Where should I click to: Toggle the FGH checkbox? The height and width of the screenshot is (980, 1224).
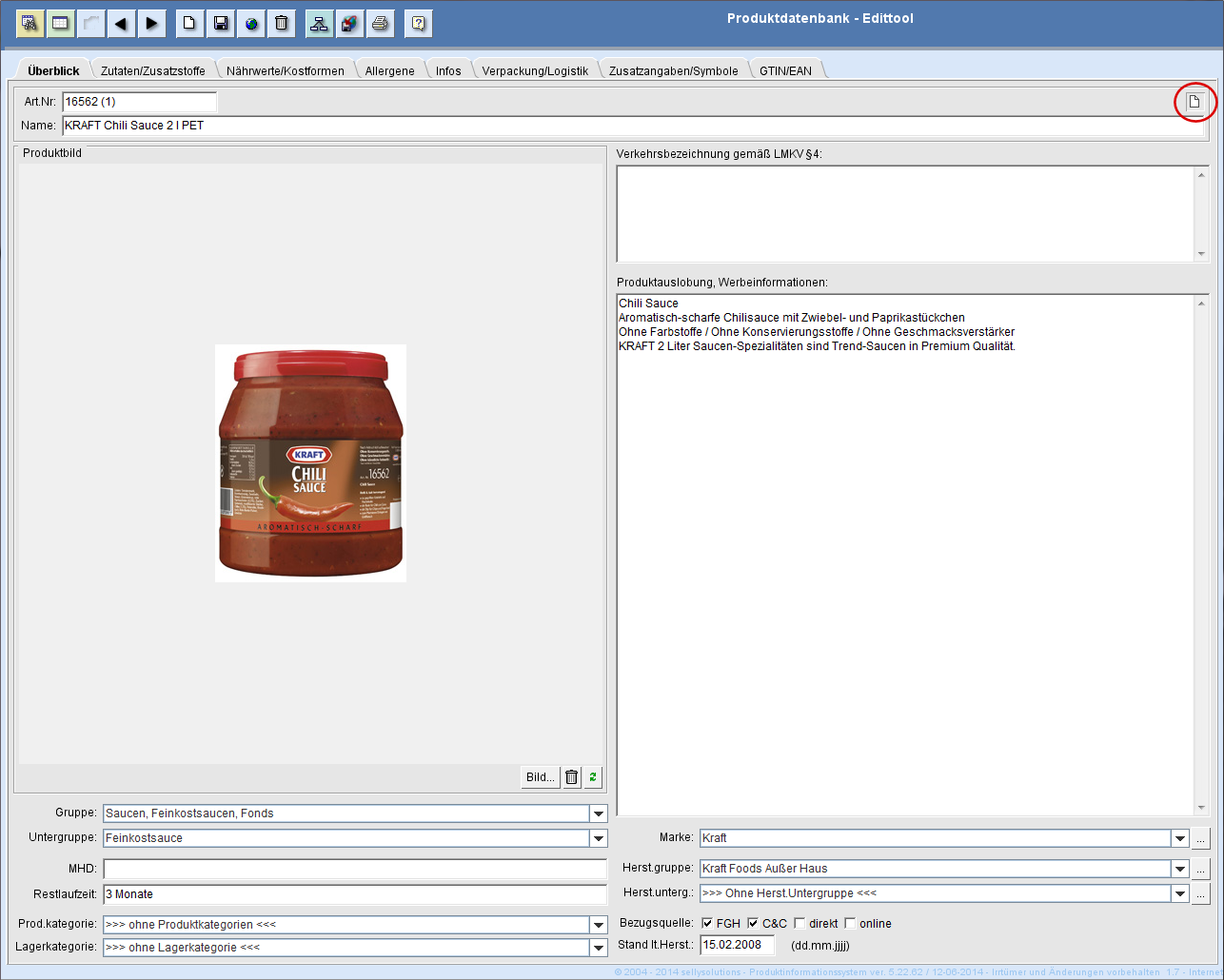tap(707, 923)
